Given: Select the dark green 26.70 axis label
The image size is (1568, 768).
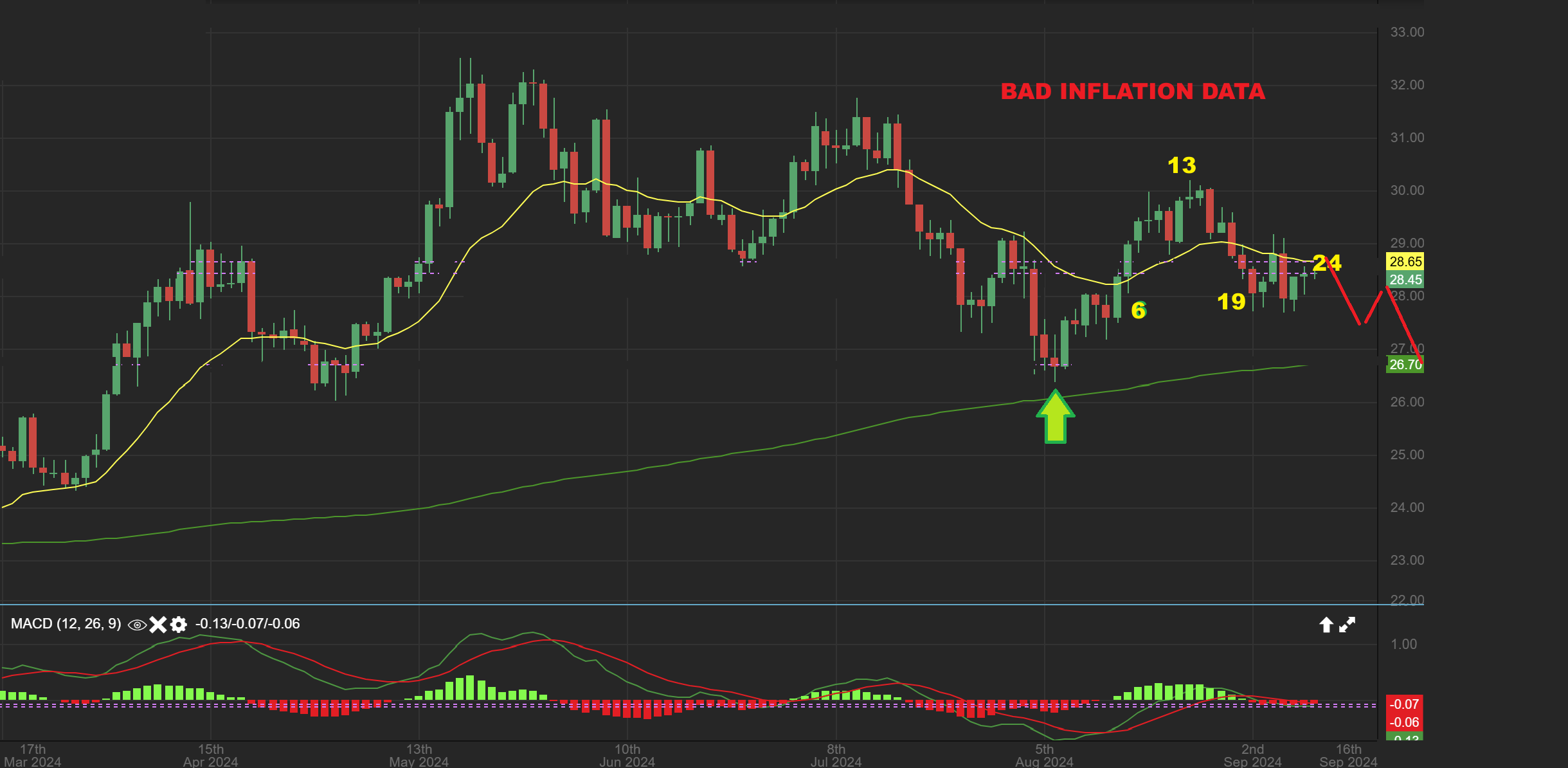Looking at the screenshot, I should coord(1405,365).
